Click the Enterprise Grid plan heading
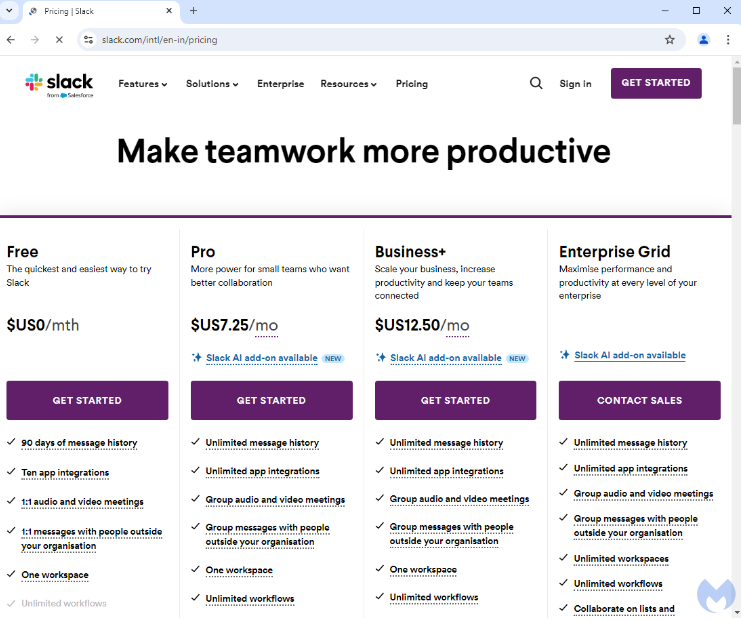This screenshot has height=620, width=741. 614,252
